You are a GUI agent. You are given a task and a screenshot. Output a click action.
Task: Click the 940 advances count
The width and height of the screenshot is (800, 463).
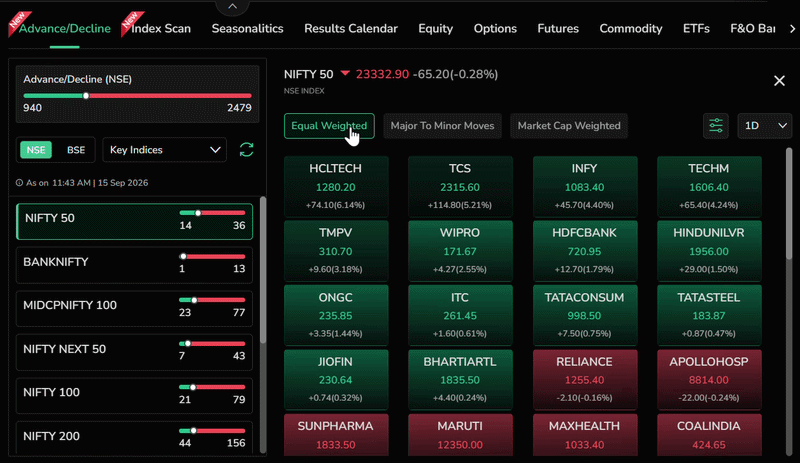(x=32, y=108)
